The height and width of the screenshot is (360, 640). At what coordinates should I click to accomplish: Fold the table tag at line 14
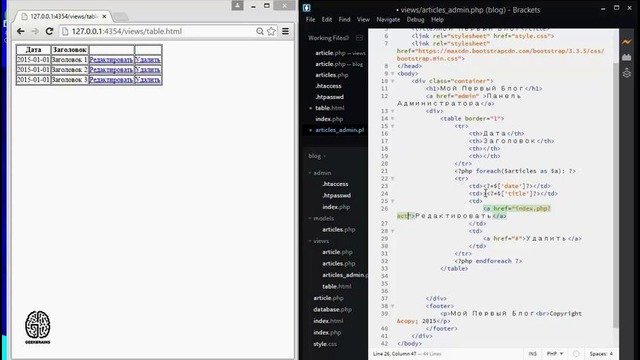coord(393,119)
